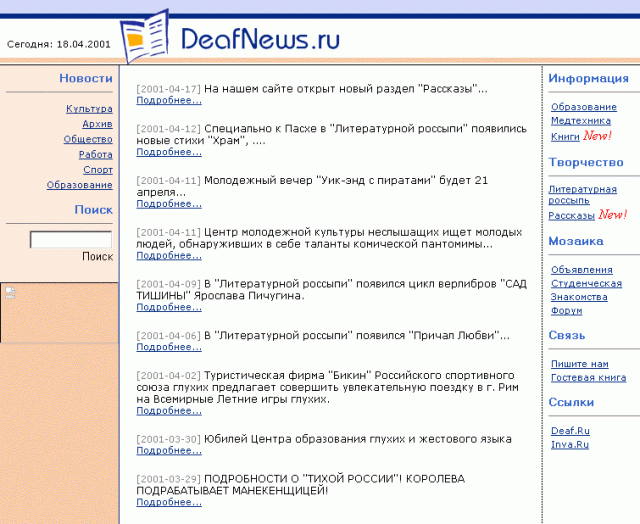Click the Информация heading on the right

[x=588, y=78]
